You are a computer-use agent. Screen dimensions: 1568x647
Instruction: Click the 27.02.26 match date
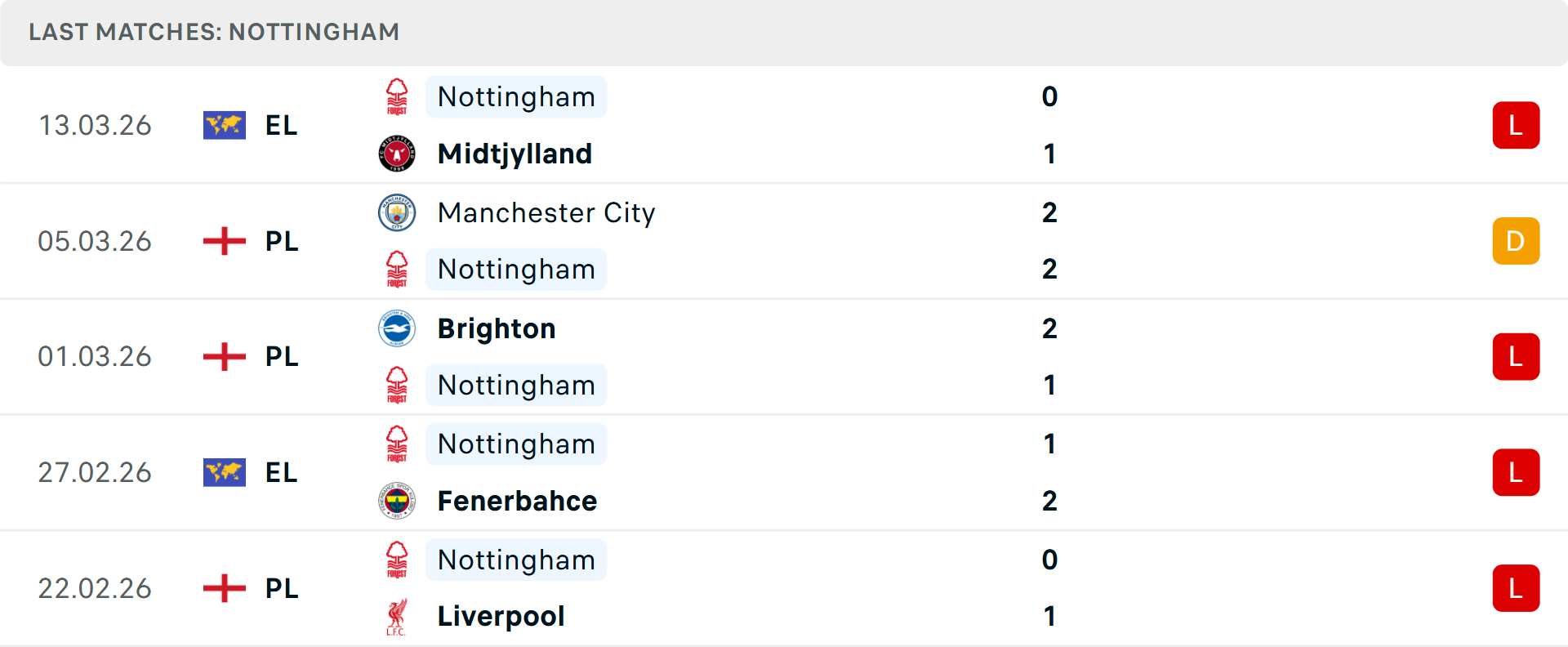[95, 472]
